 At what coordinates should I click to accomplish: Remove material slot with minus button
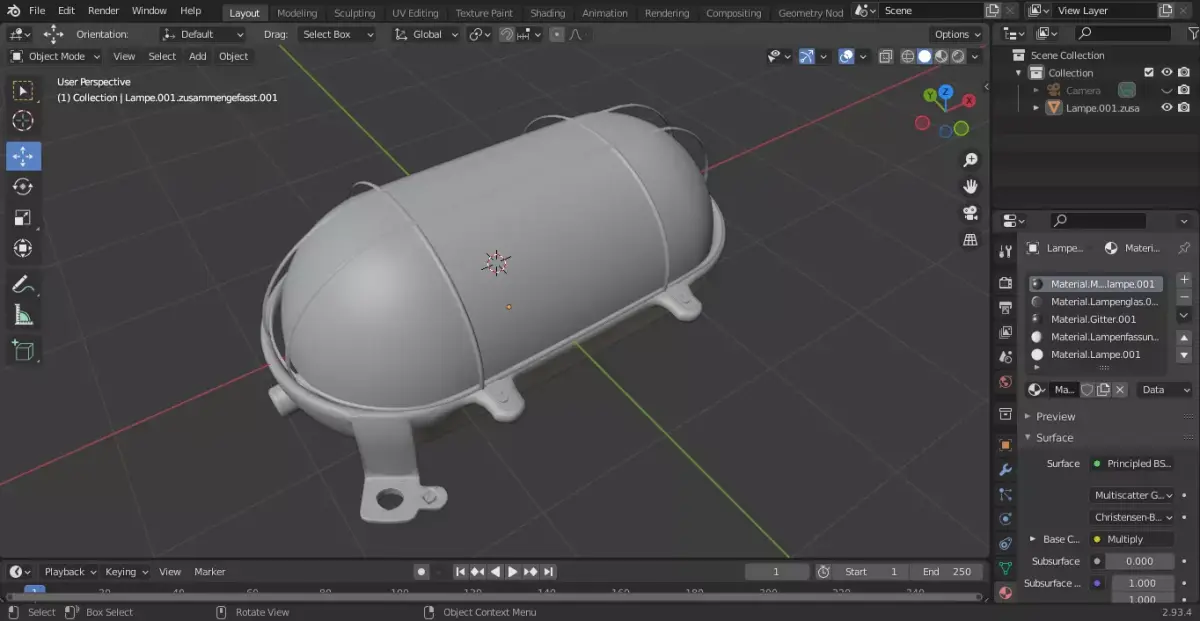pos(1184,297)
